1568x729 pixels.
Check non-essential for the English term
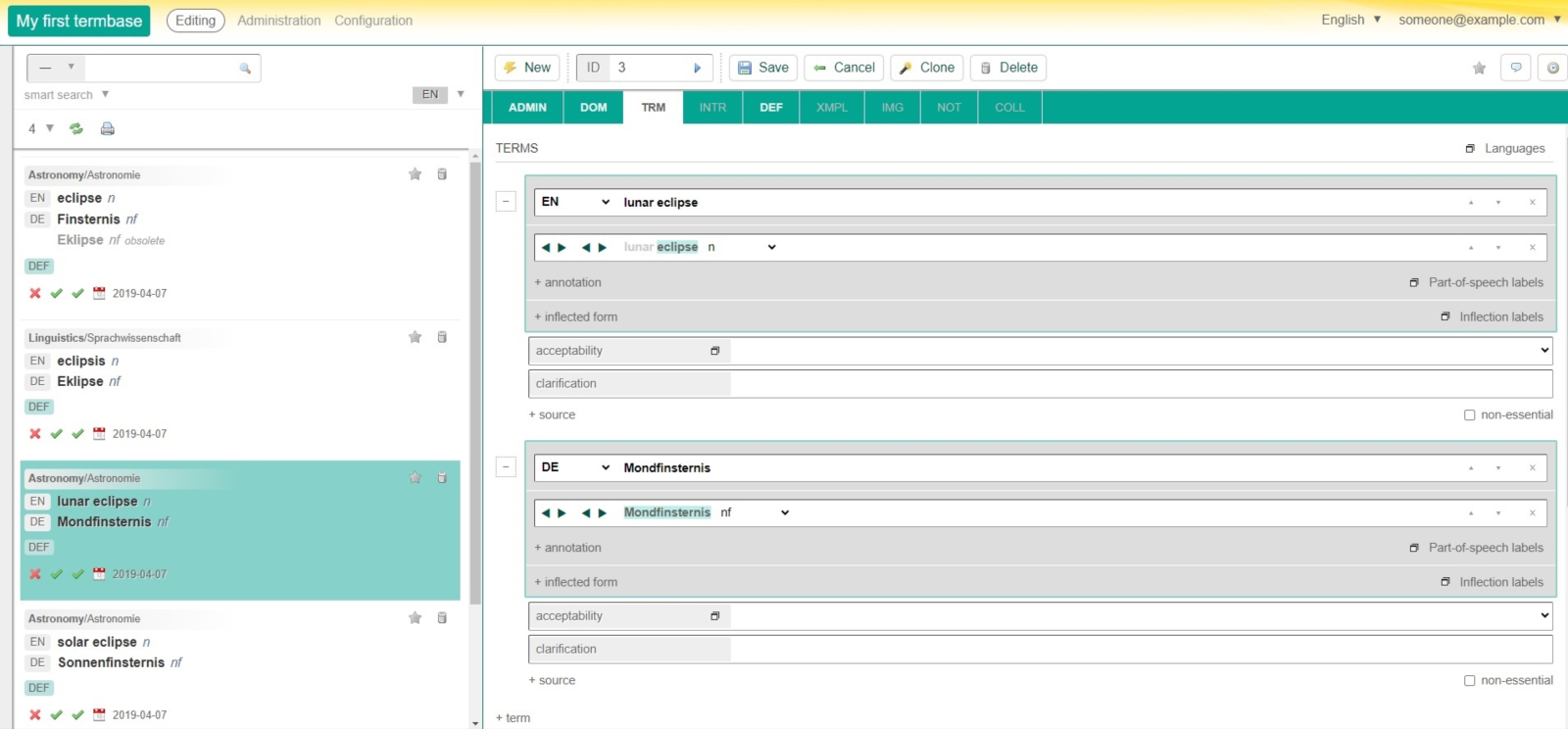pos(1469,414)
